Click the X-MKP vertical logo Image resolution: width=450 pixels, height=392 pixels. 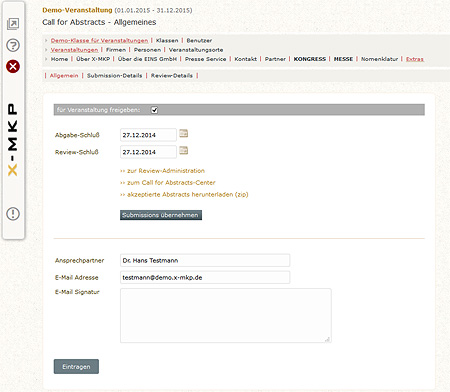point(13,139)
